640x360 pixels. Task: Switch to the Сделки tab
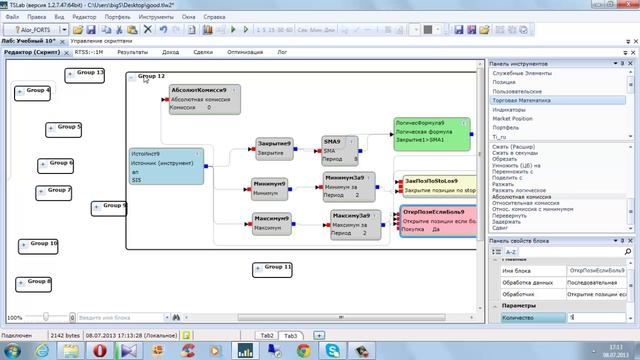203,52
